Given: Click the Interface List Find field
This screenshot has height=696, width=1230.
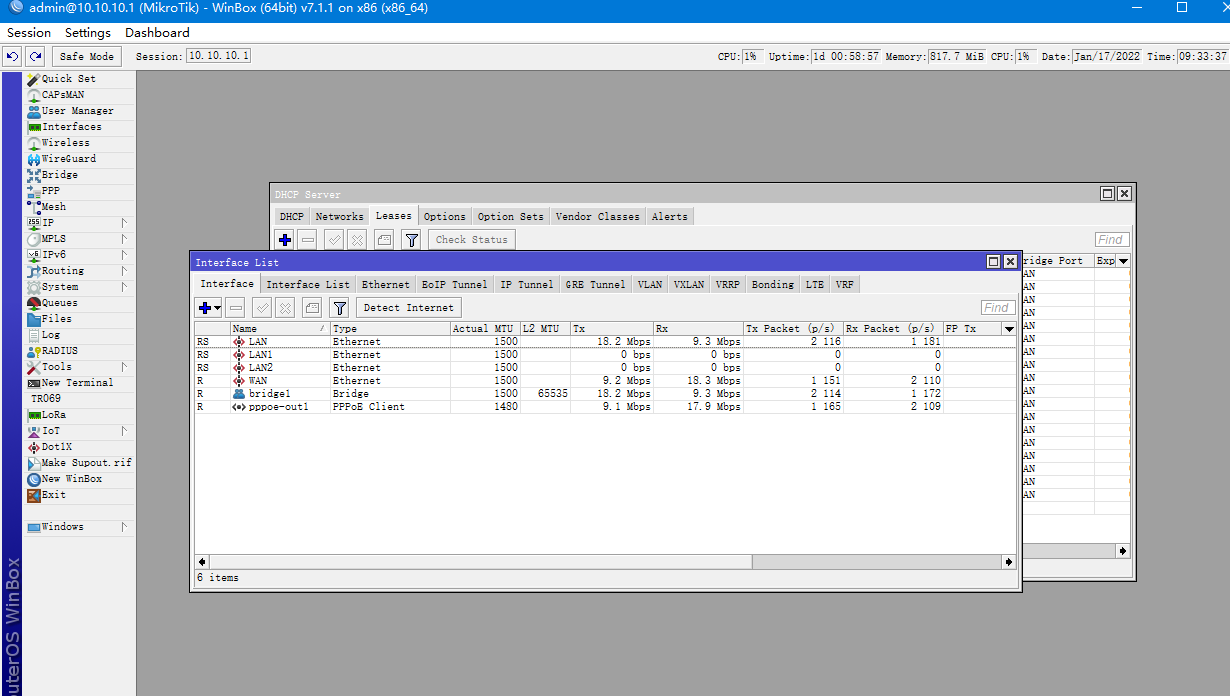Looking at the screenshot, I should (x=998, y=308).
